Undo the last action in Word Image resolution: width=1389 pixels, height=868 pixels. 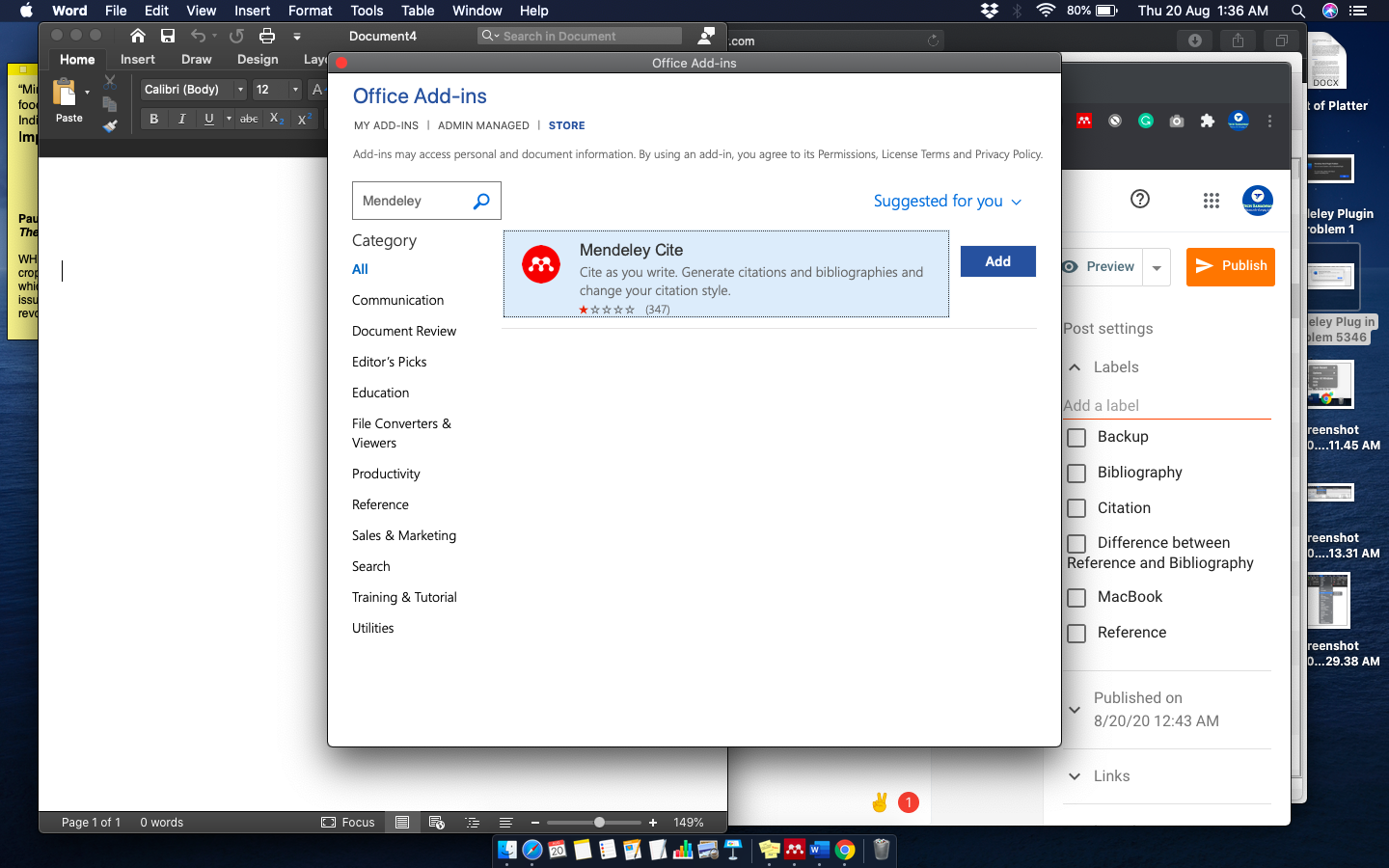tap(198, 36)
